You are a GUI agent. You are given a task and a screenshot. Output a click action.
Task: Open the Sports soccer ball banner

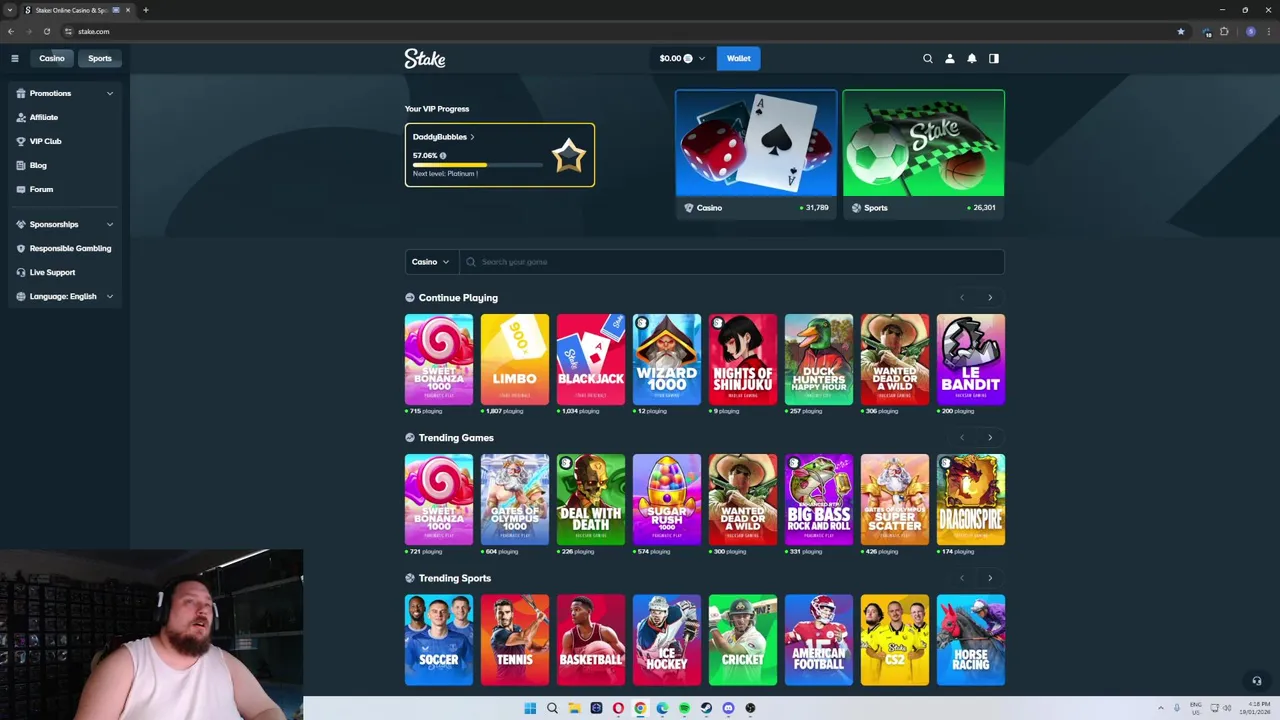(924, 153)
